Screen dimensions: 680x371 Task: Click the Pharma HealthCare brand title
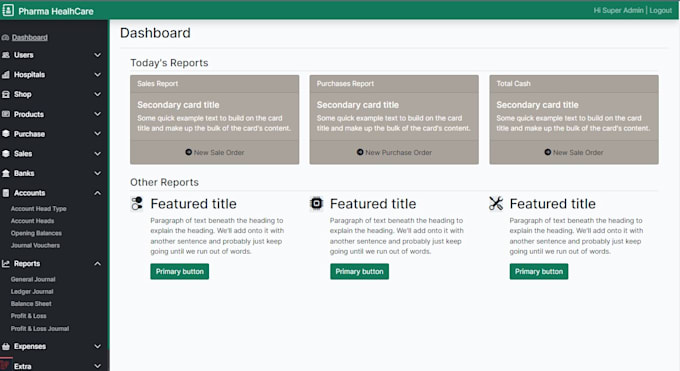coord(56,11)
